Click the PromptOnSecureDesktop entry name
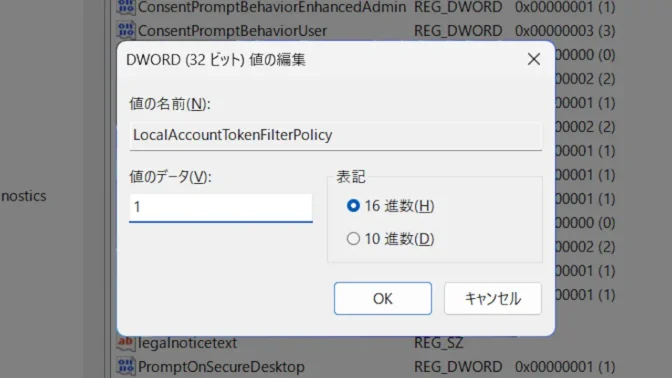This screenshot has height=378, width=672. 221,367
